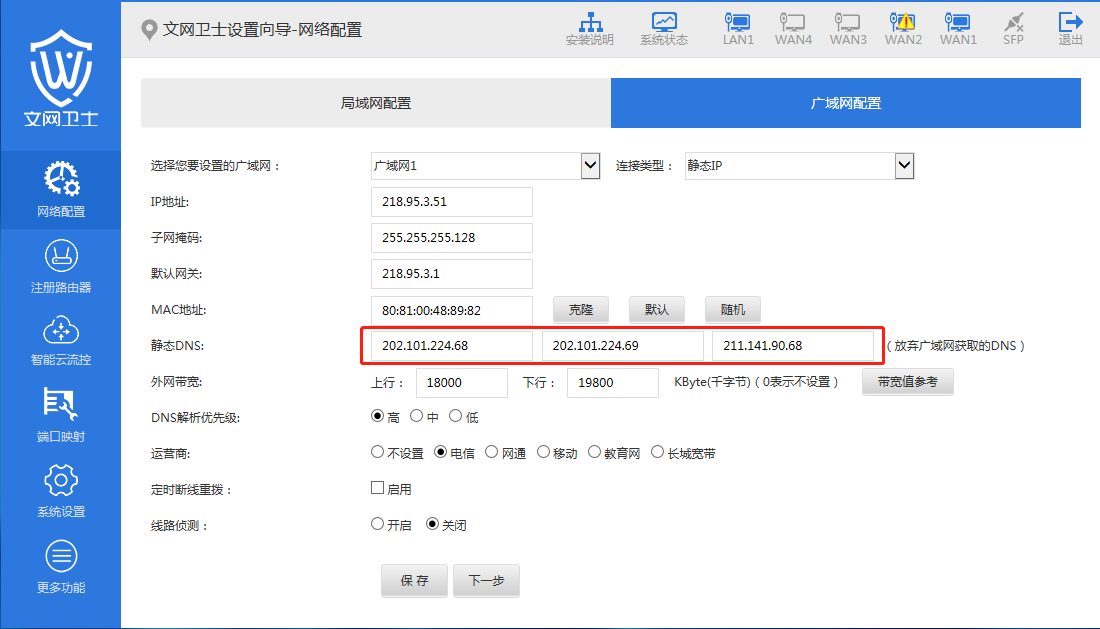
Task: Select 移动 as the 运营商
Action: pyautogui.click(x=544, y=453)
